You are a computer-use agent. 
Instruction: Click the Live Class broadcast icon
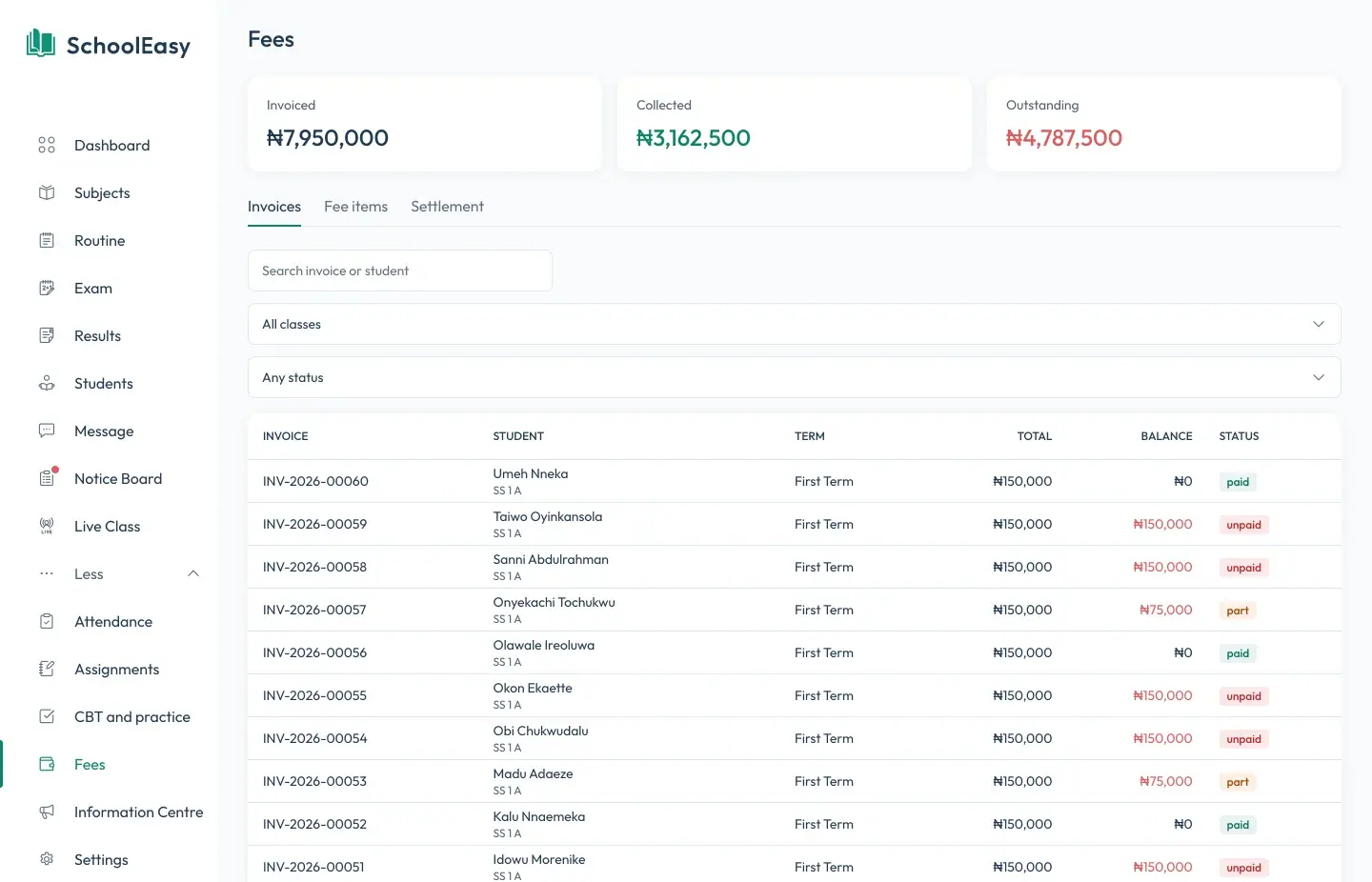[x=47, y=526]
